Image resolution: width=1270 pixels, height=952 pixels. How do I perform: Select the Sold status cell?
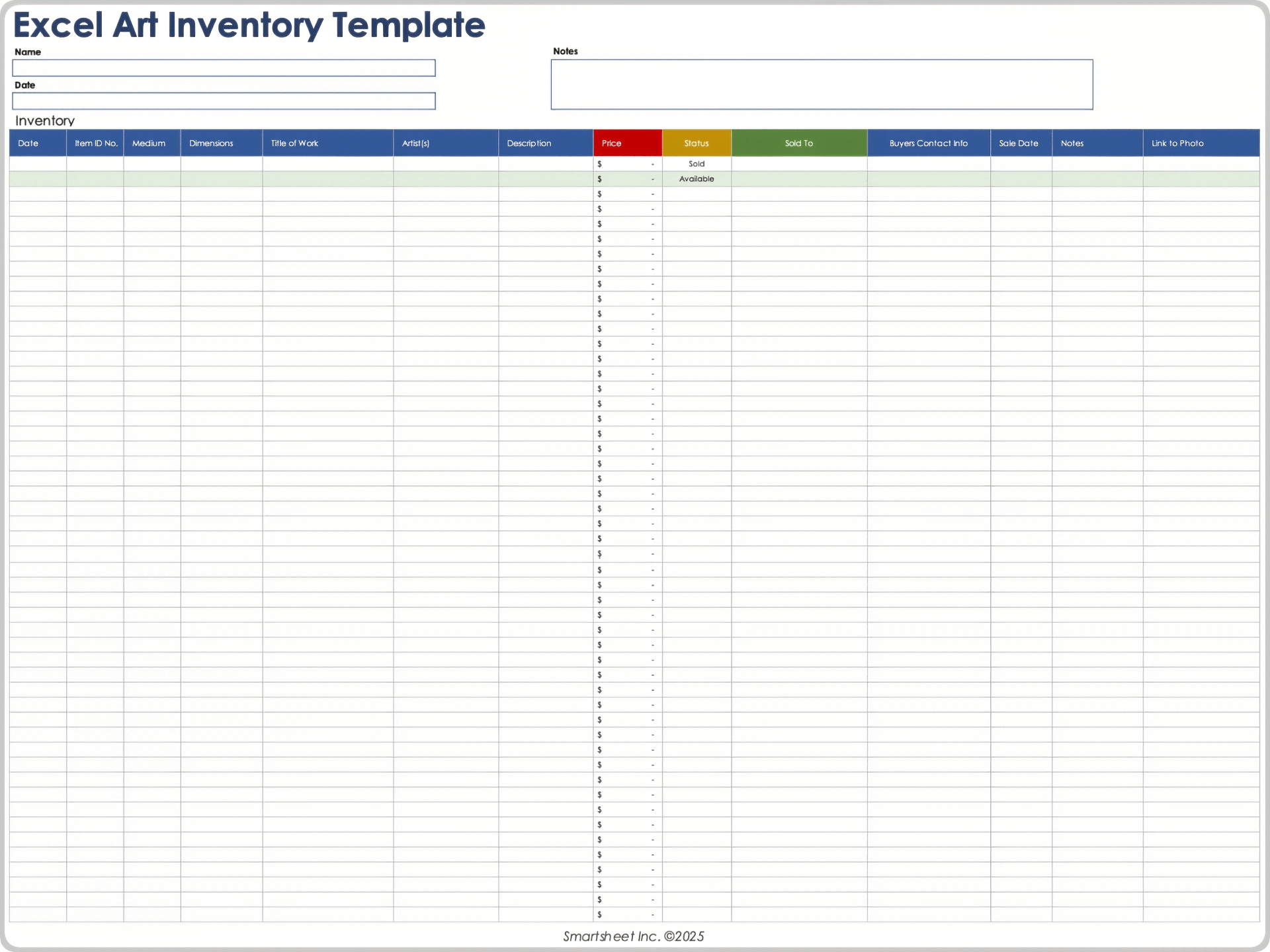[696, 163]
